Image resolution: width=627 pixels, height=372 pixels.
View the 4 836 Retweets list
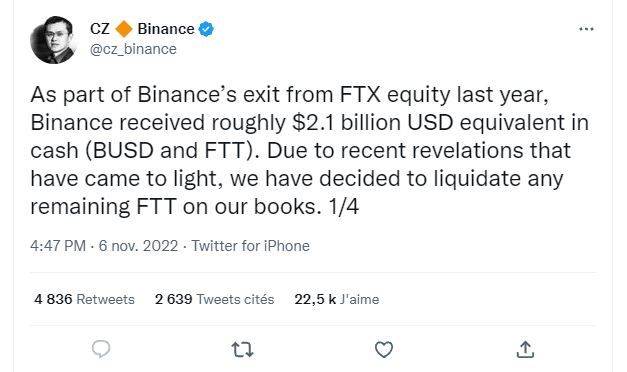point(84,299)
